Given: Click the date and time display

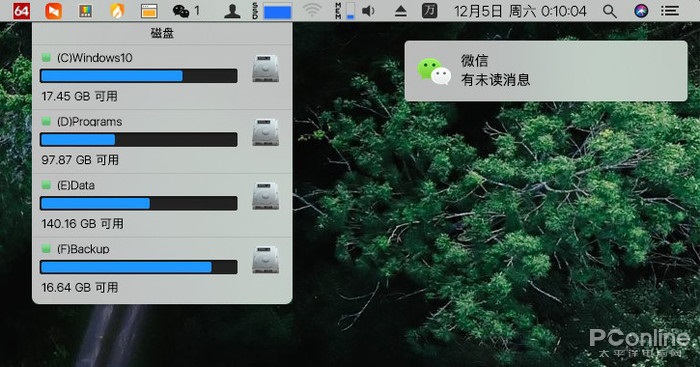Looking at the screenshot, I should [520, 11].
